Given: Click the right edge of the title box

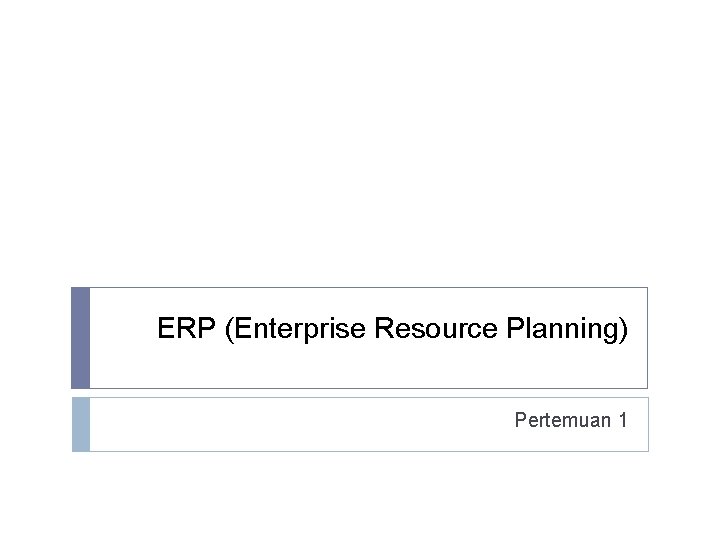Looking at the screenshot, I should (x=647, y=338).
